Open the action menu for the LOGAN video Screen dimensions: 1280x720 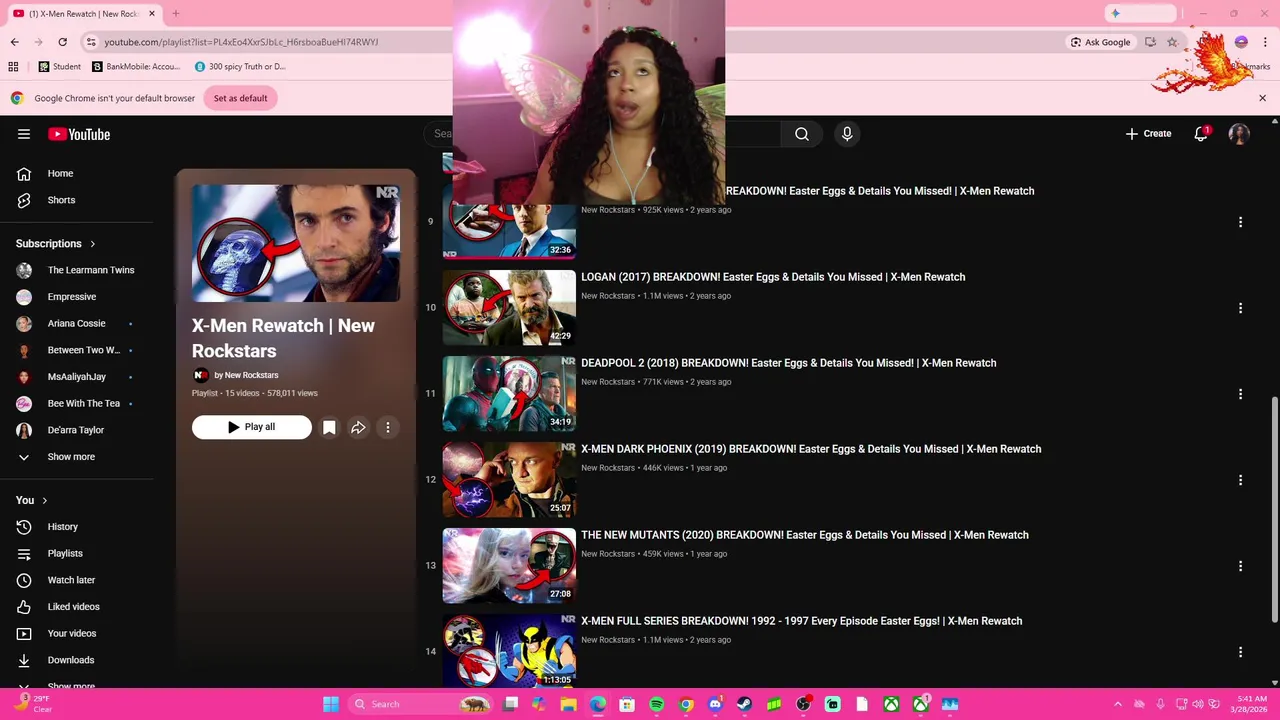click(1240, 308)
